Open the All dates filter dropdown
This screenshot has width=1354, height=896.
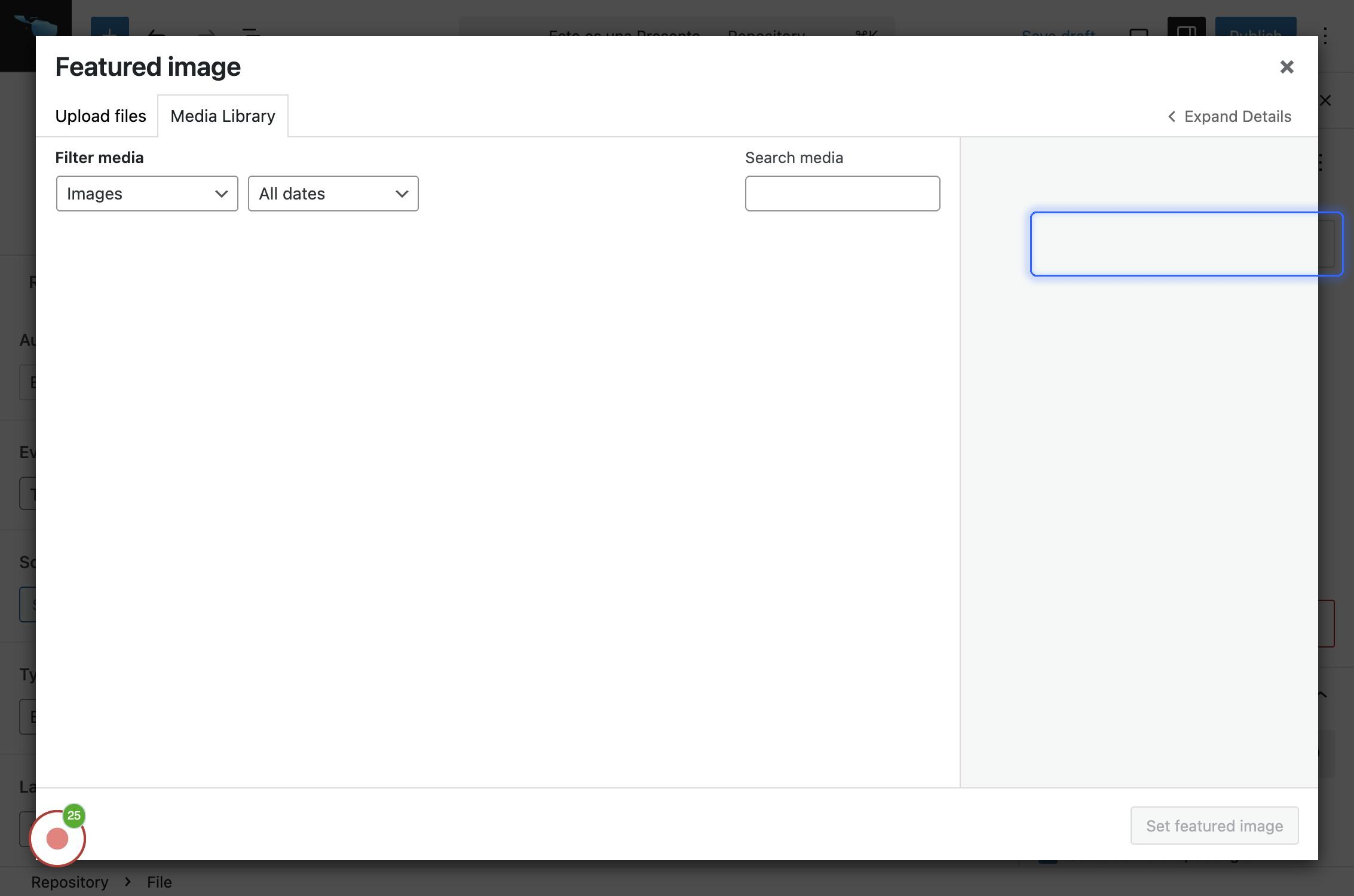click(x=333, y=194)
